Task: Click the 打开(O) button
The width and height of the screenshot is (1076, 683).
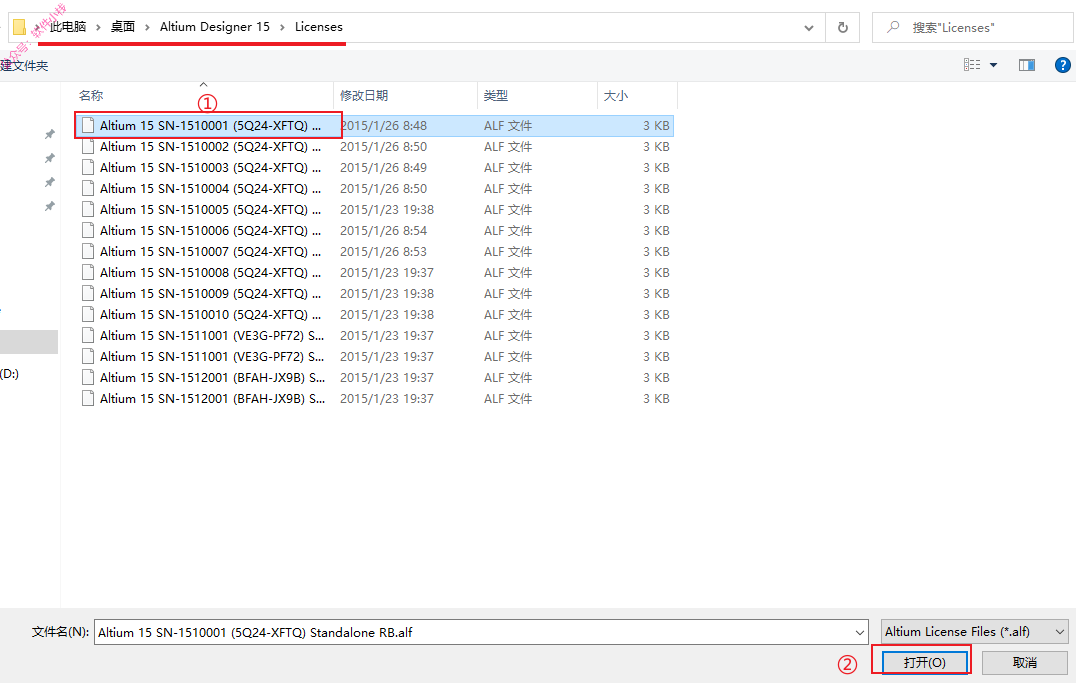Action: [x=924, y=662]
